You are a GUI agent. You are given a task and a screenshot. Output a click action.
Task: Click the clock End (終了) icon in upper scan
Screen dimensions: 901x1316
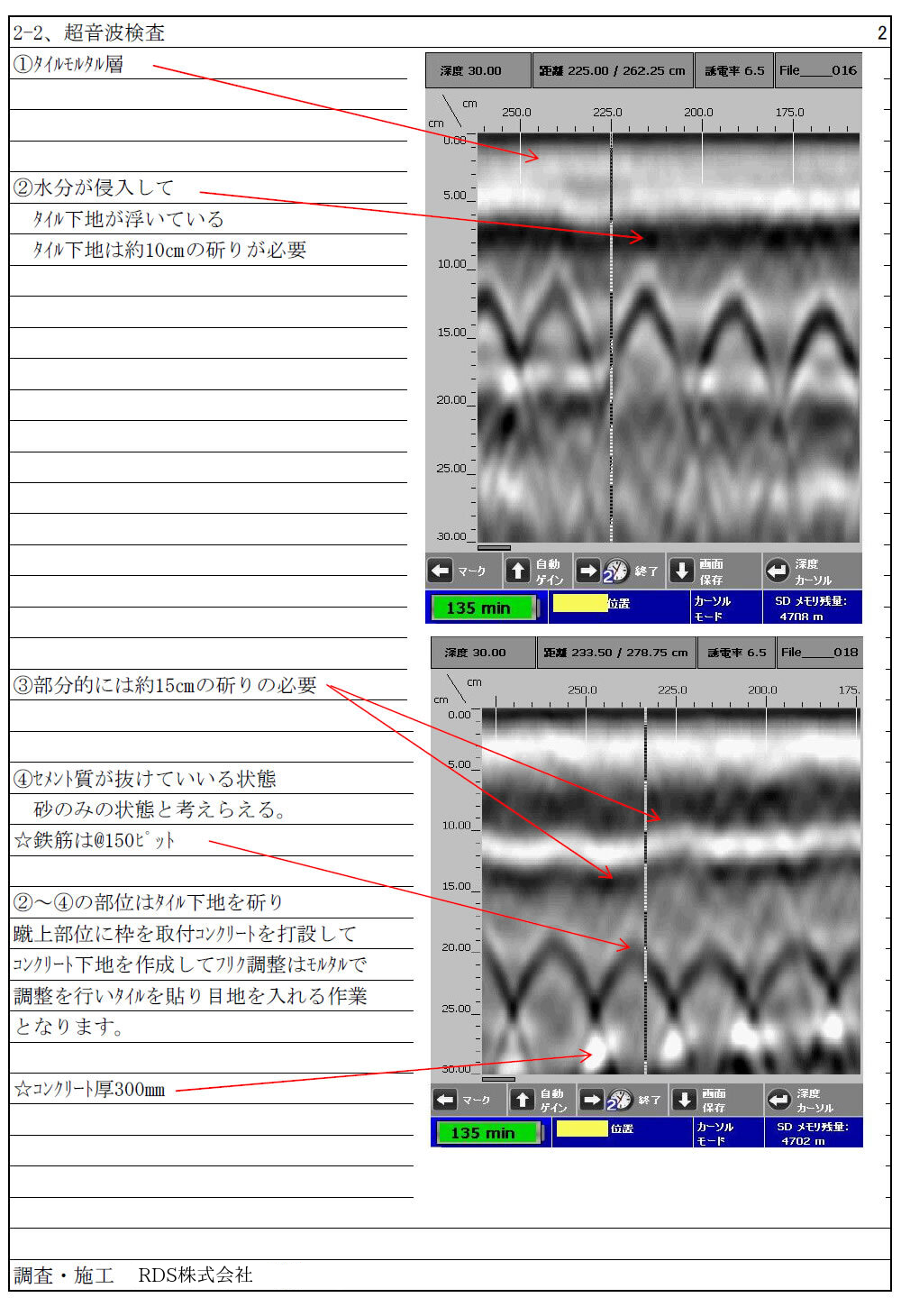616,571
